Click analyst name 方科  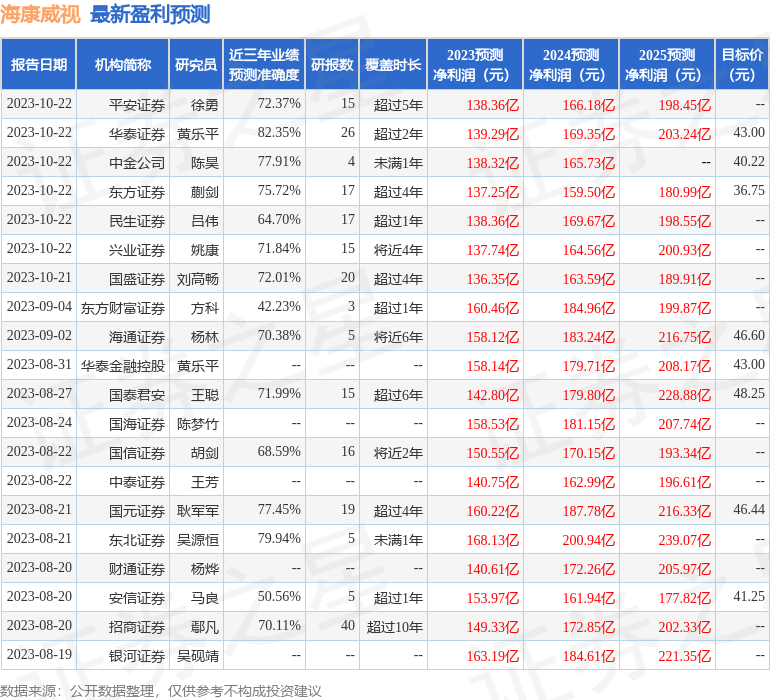[x=205, y=308]
